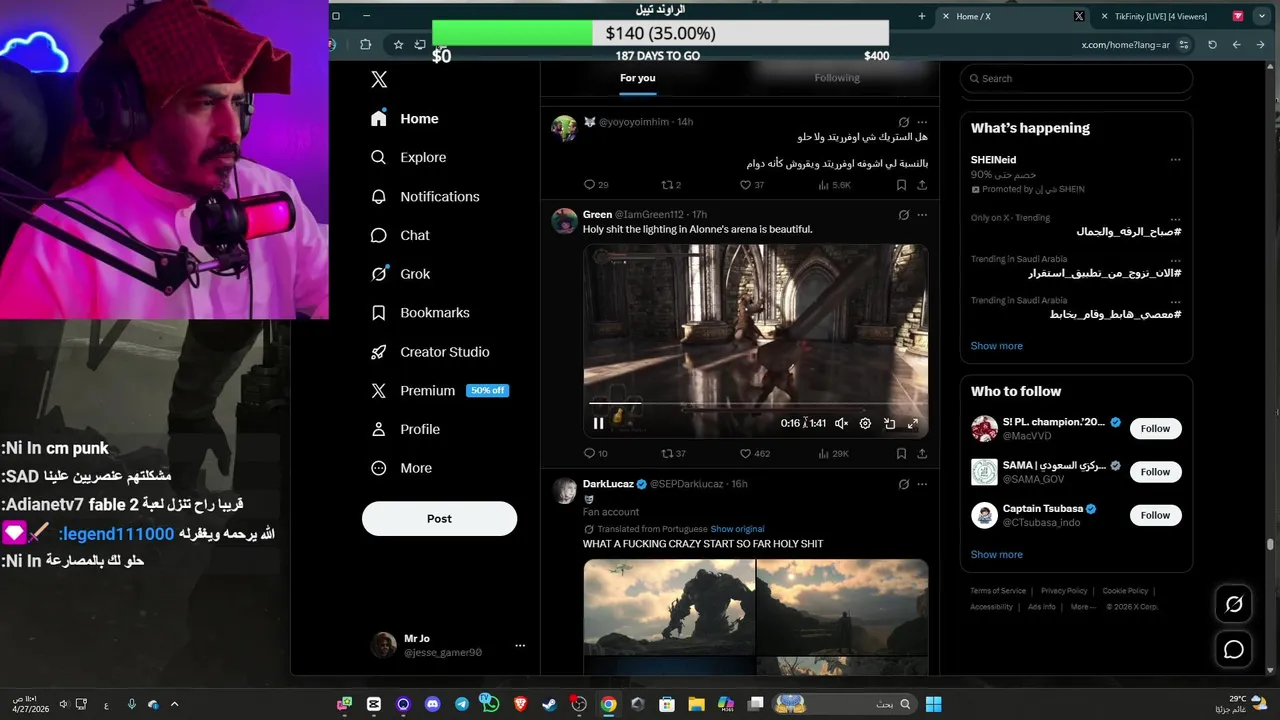Open Notifications in X sidebar
This screenshot has height=720, width=1280.
[x=425, y=196]
